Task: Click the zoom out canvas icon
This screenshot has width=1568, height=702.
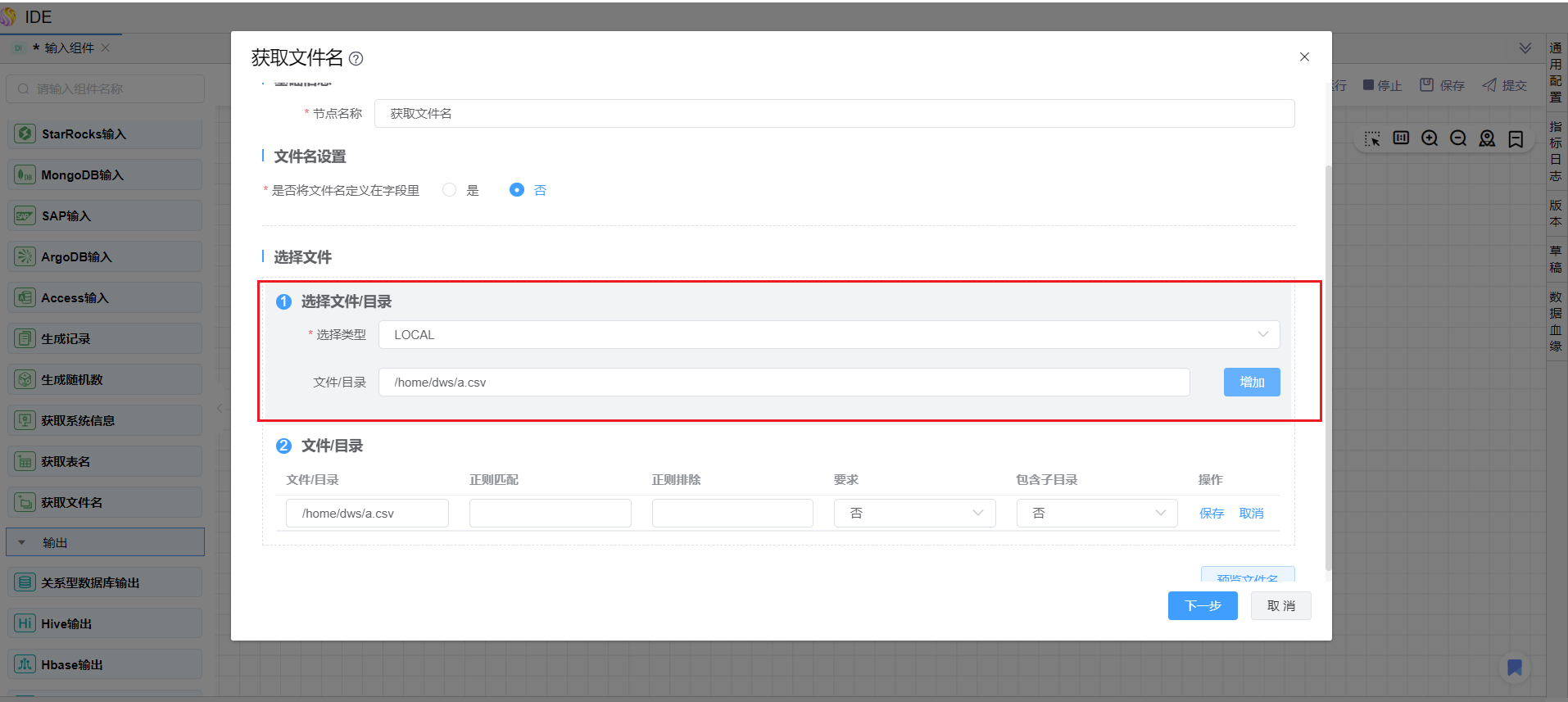Action: click(x=1458, y=138)
